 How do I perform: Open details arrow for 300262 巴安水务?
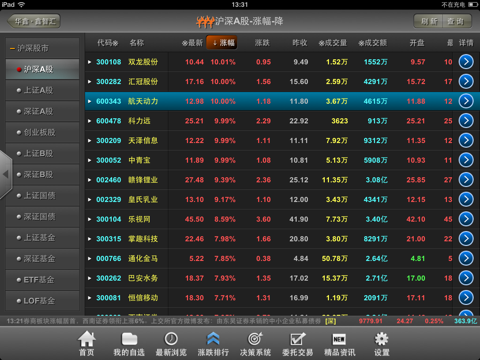[x=466, y=278]
